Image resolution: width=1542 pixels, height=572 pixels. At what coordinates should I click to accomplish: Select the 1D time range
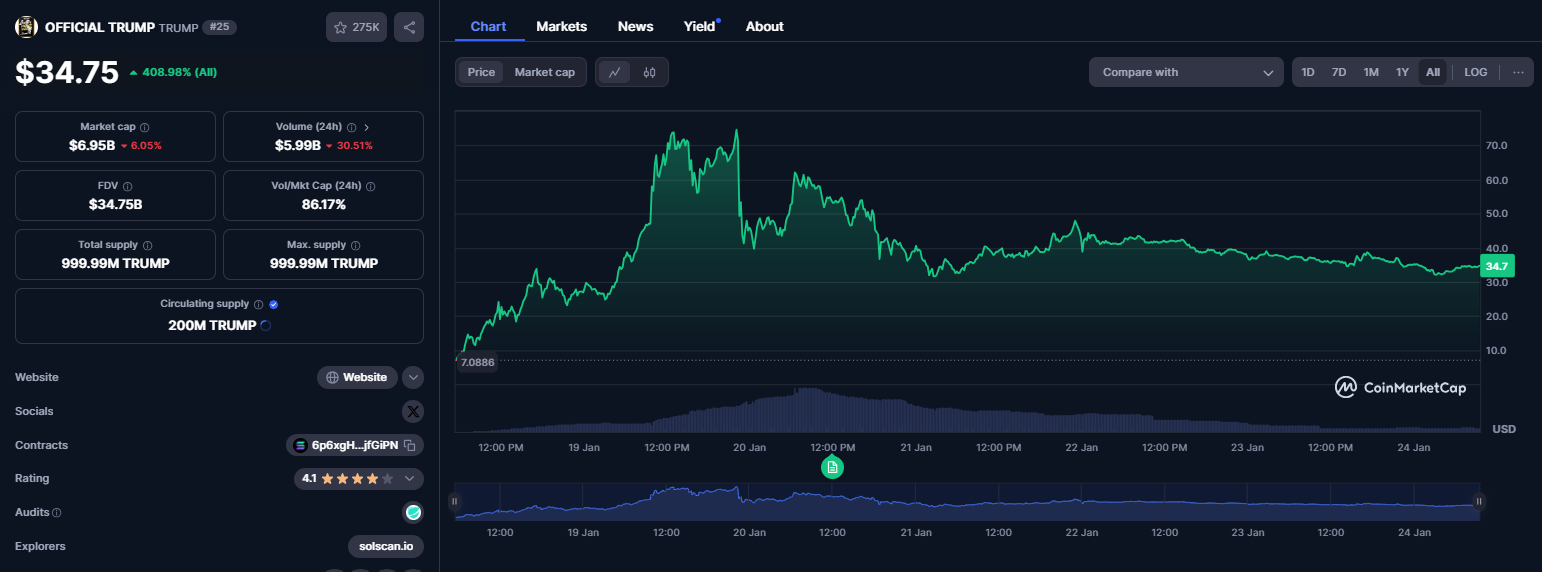[1308, 72]
